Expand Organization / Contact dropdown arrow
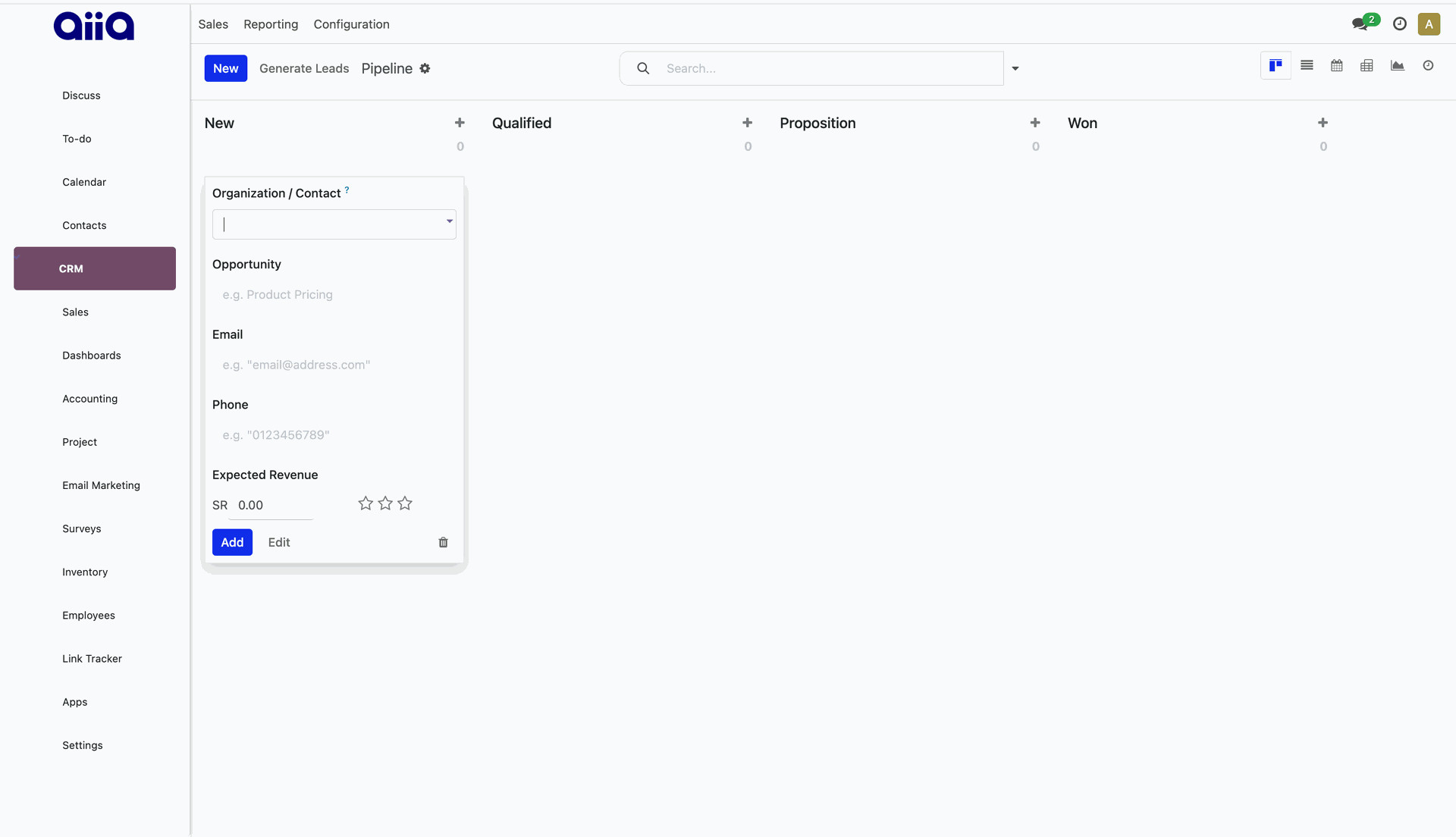The image size is (1456, 837). tap(449, 221)
